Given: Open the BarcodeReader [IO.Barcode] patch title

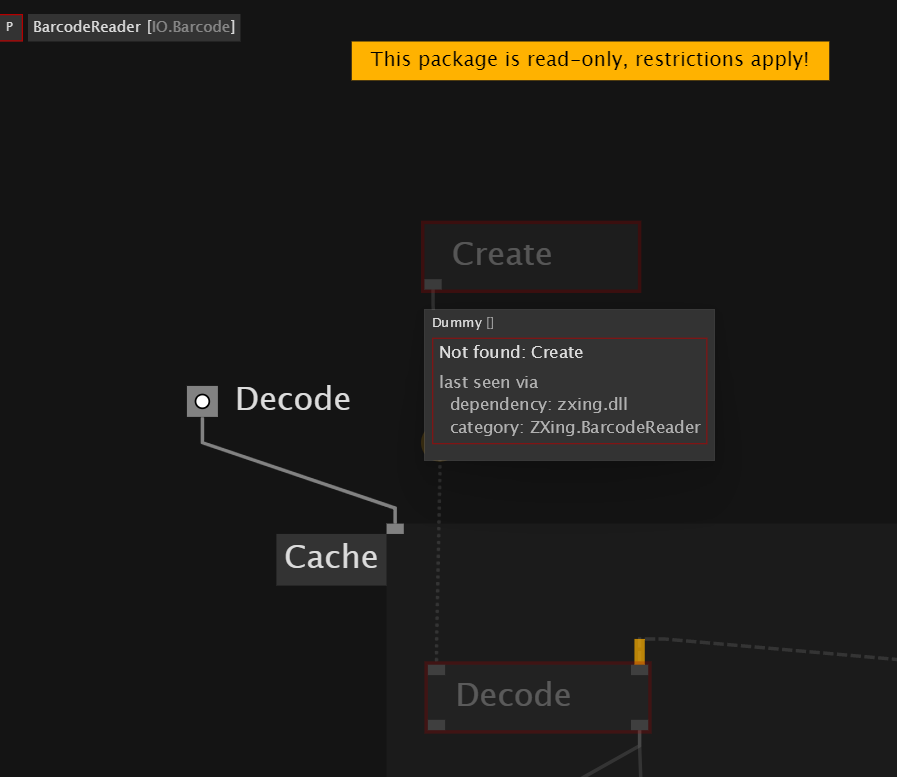Looking at the screenshot, I should pos(134,27).
